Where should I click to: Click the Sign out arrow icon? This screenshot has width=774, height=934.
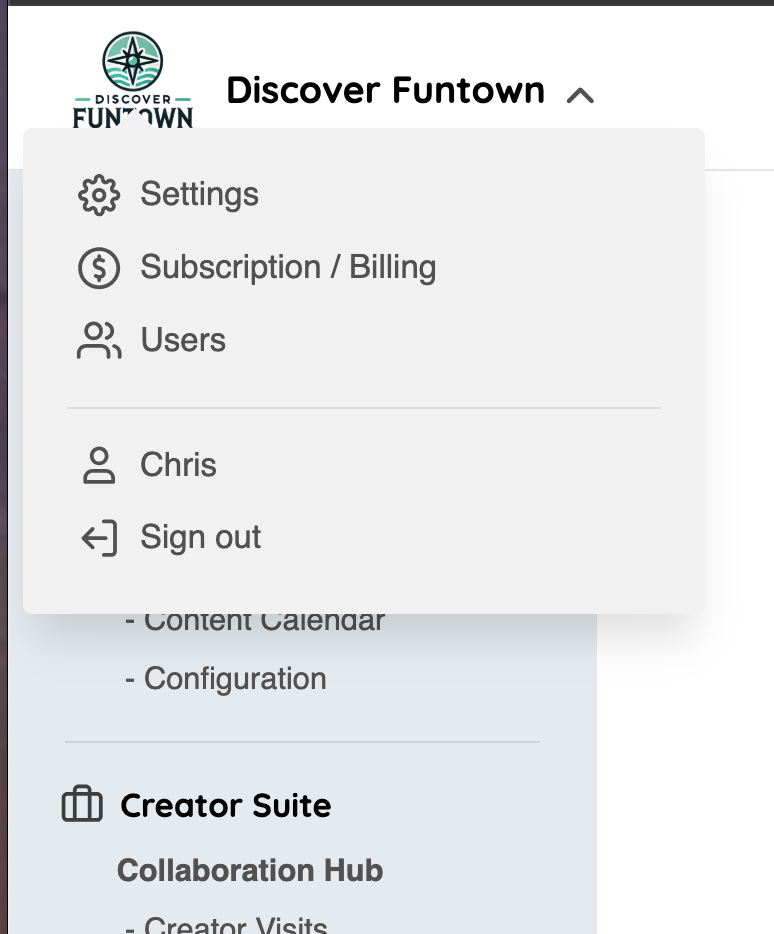[x=99, y=538]
